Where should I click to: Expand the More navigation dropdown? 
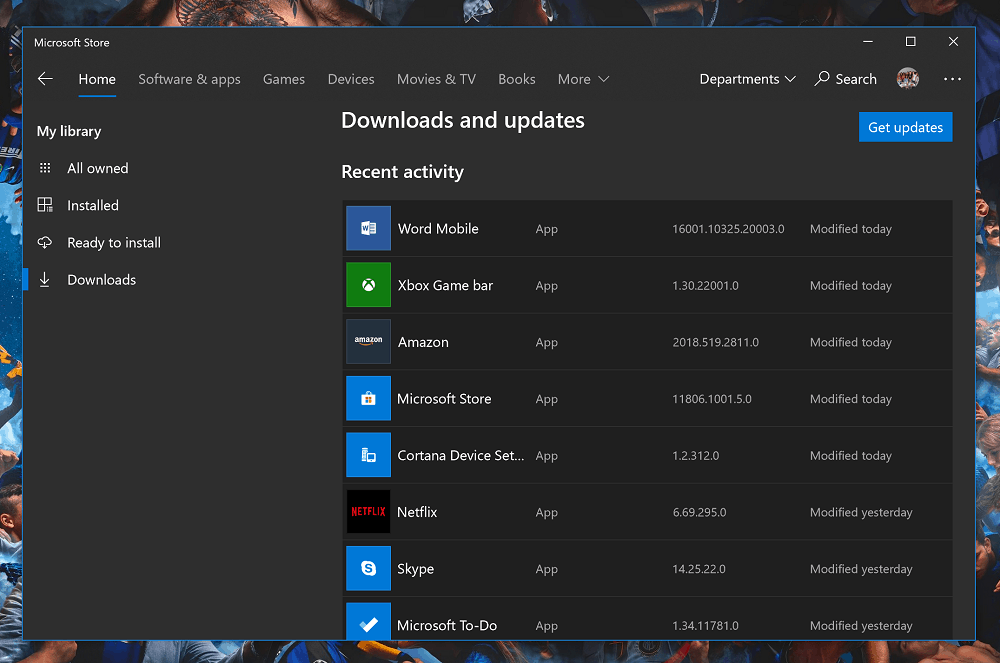click(x=583, y=79)
